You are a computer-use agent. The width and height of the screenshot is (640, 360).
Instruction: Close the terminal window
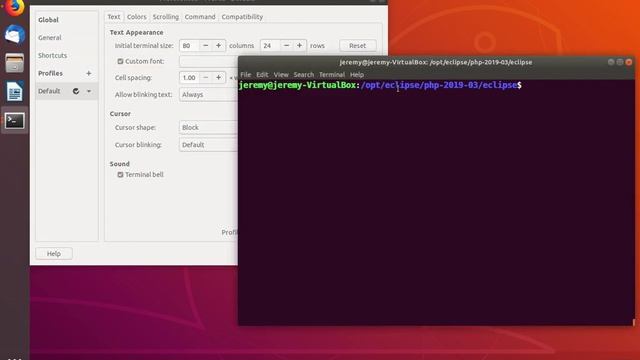pos(629,62)
